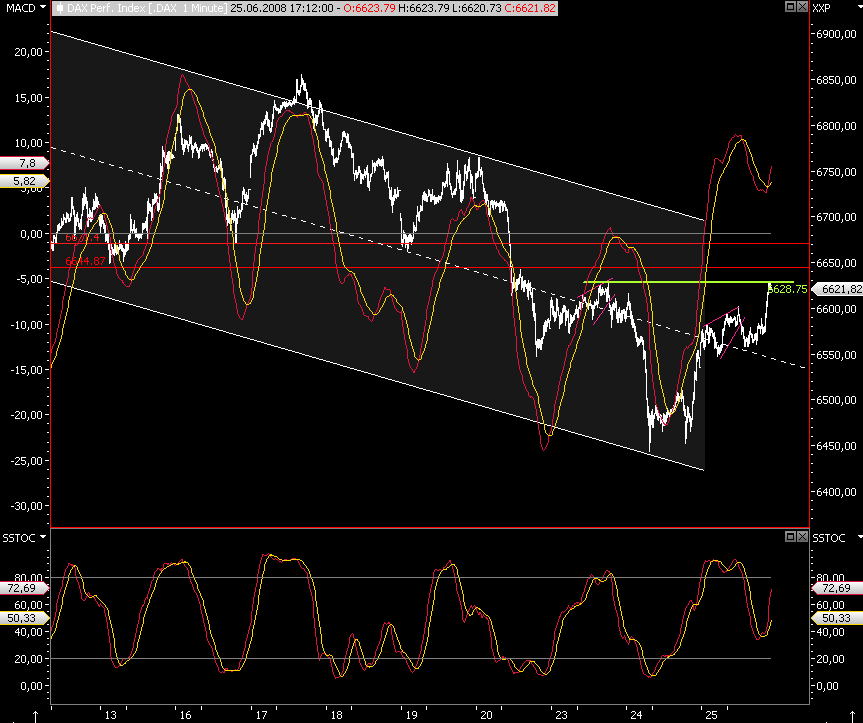The width and height of the screenshot is (863, 723).
Task: Click date label 24 on time axis
Action: click(636, 715)
